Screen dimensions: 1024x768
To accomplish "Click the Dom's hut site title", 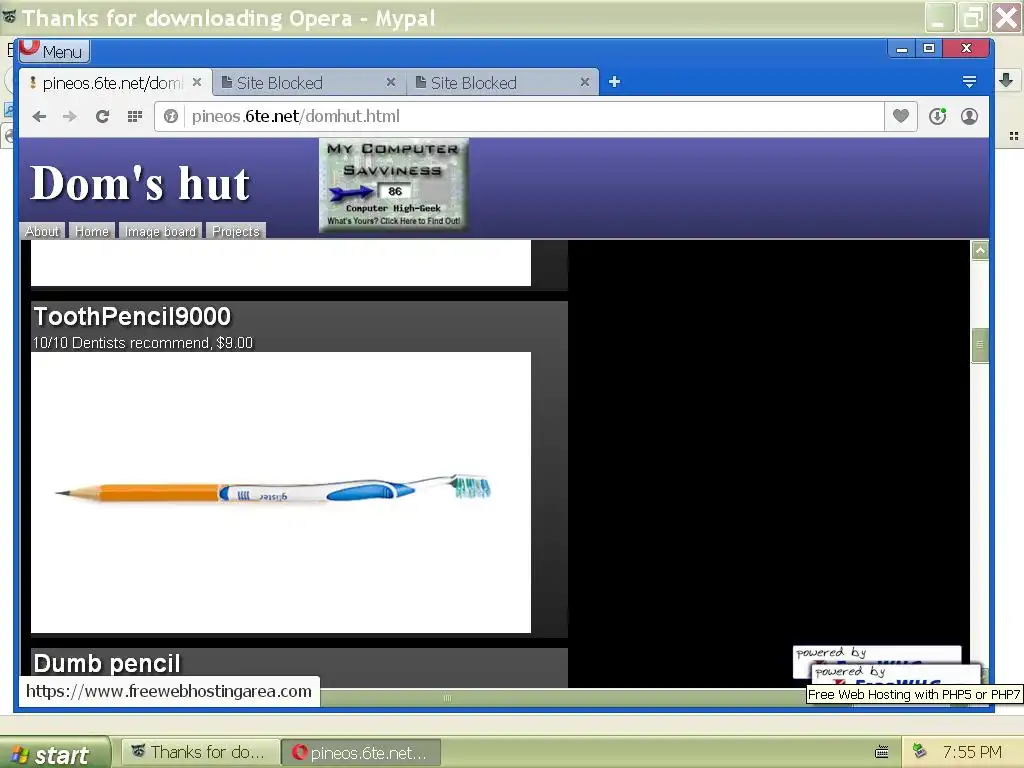I will (x=139, y=184).
